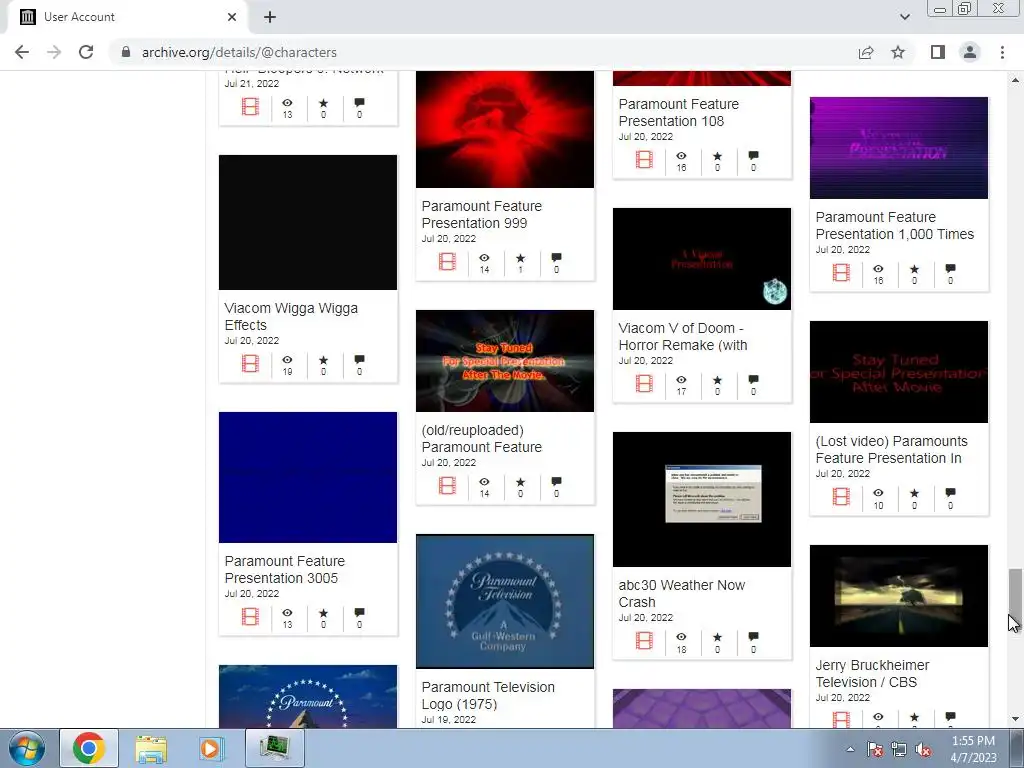Screen dimensions: 1024x768
Task: Click views eye icon on Lost video card
Action: tap(878, 492)
